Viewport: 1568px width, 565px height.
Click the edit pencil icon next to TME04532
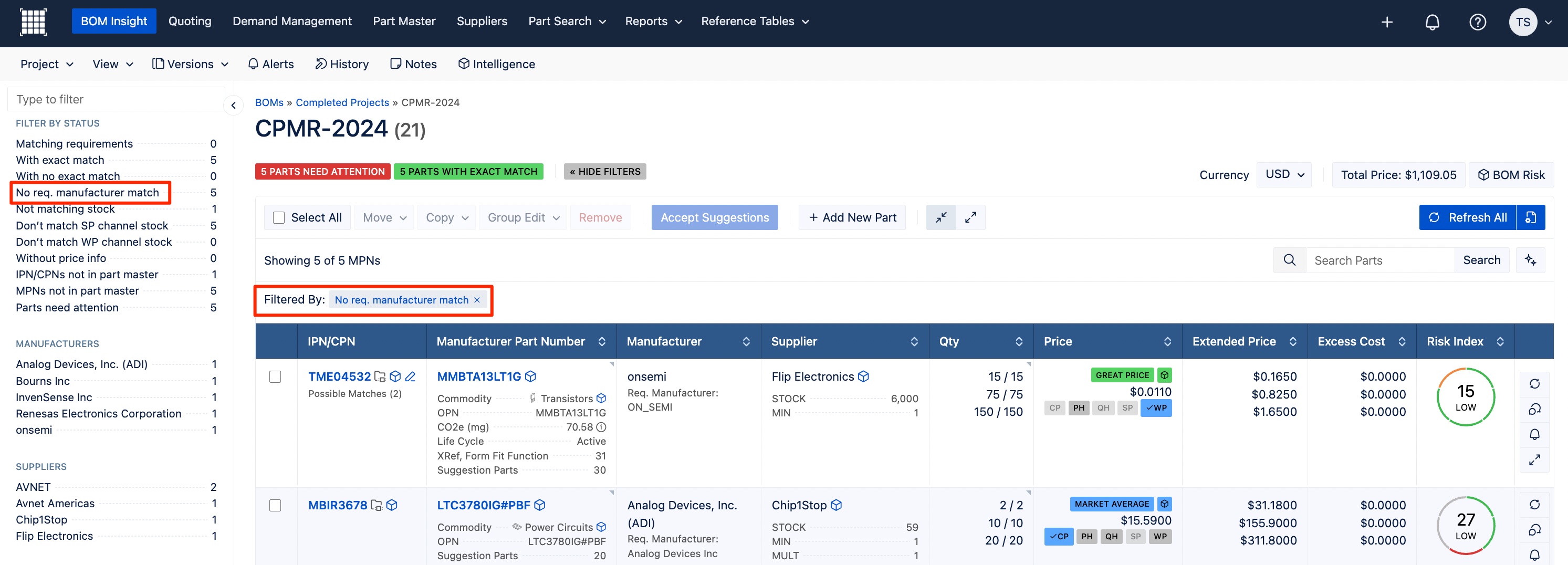tap(410, 377)
